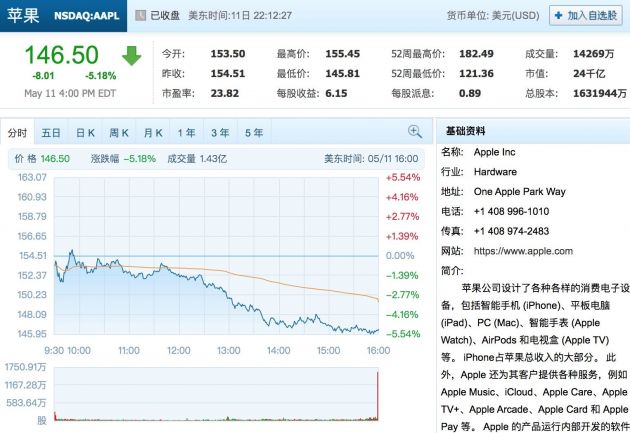Viewport: 630px width, 433px height.
Task: Click the market closed status icon
Action: (141, 16)
